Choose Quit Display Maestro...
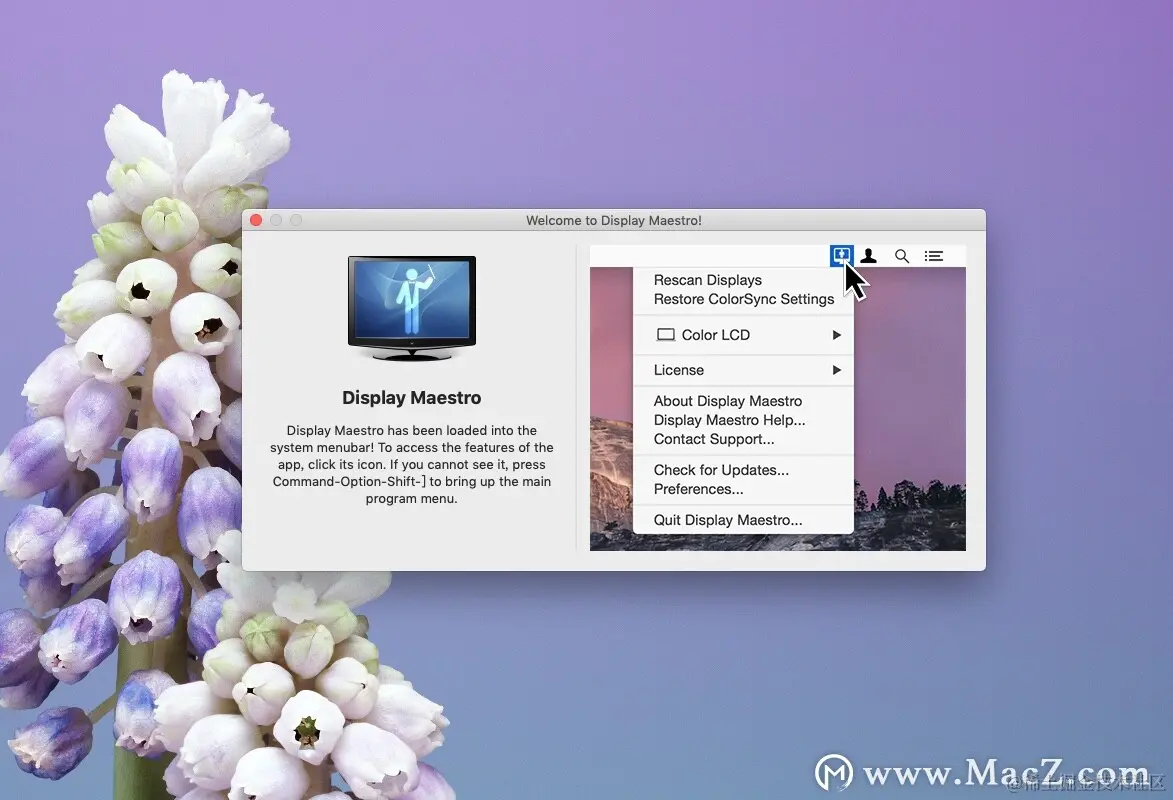Screen dimensions: 1173x800 coord(728,520)
